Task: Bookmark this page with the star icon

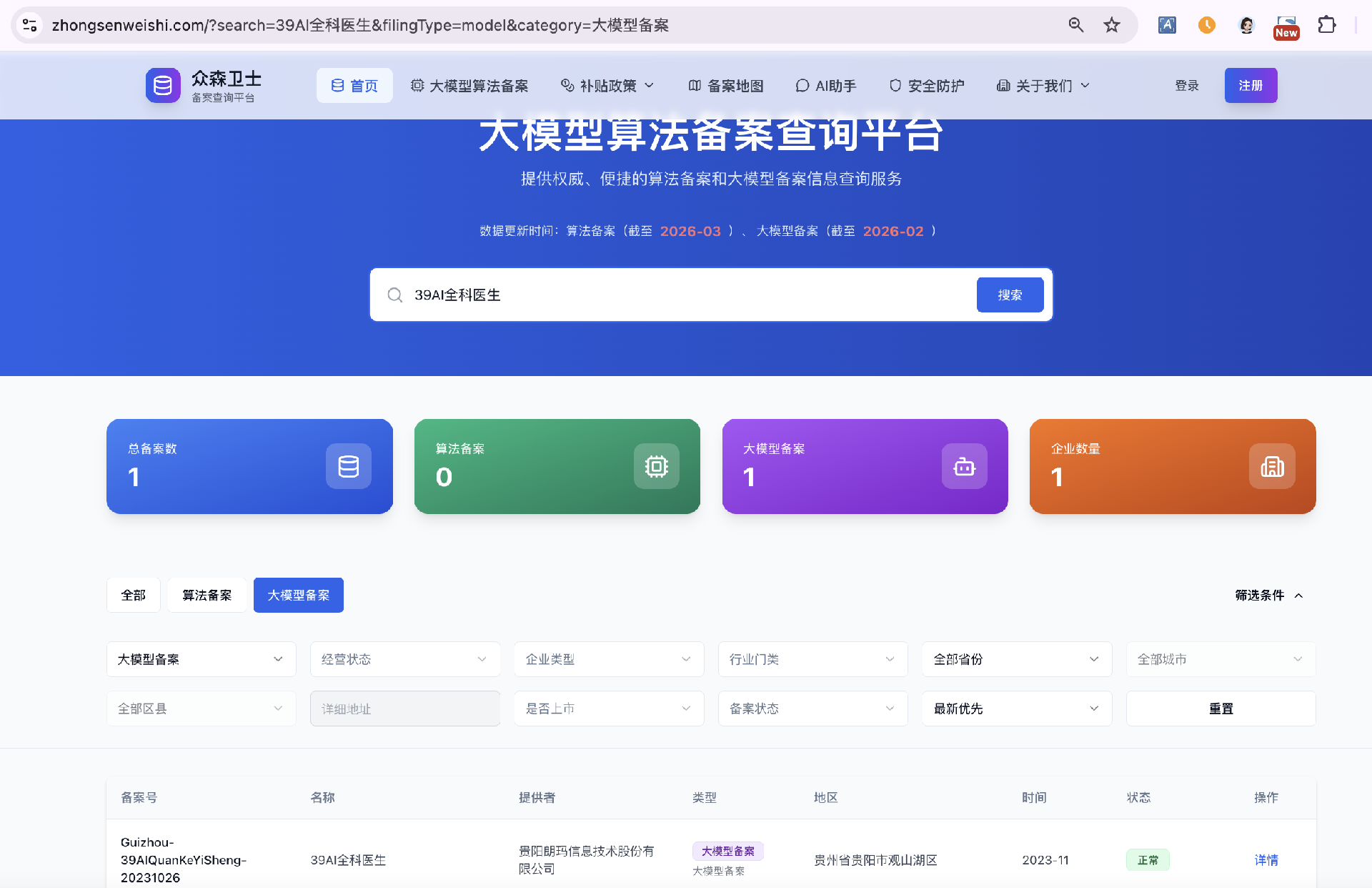Action: 1112,25
